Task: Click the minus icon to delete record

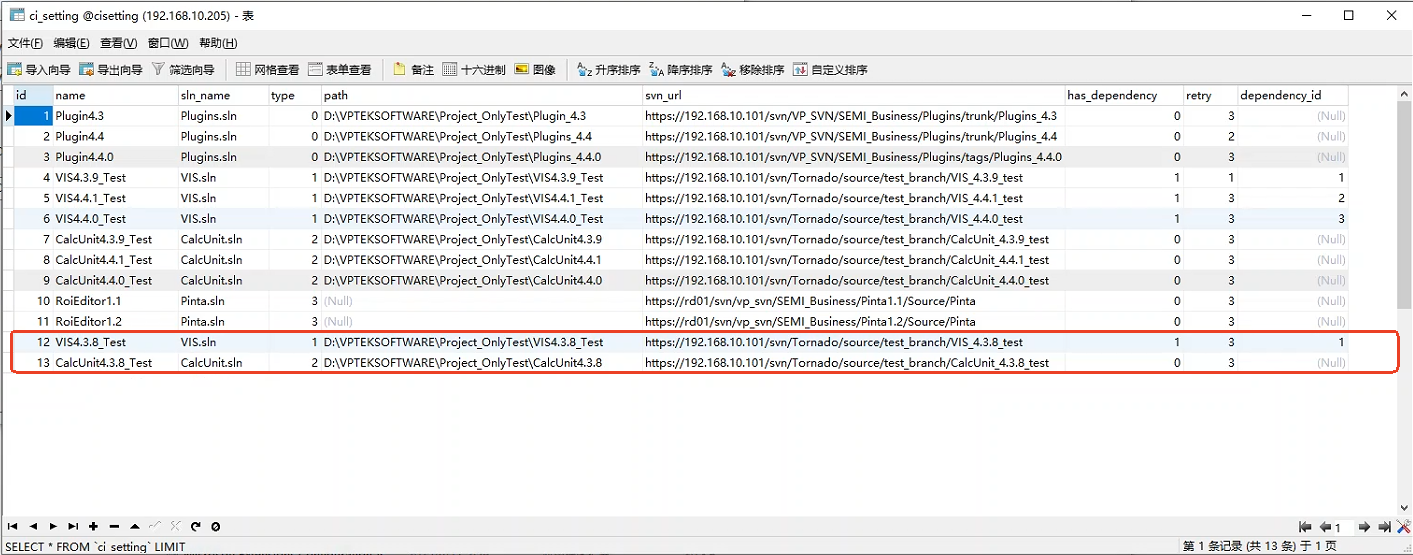Action: [x=114, y=526]
